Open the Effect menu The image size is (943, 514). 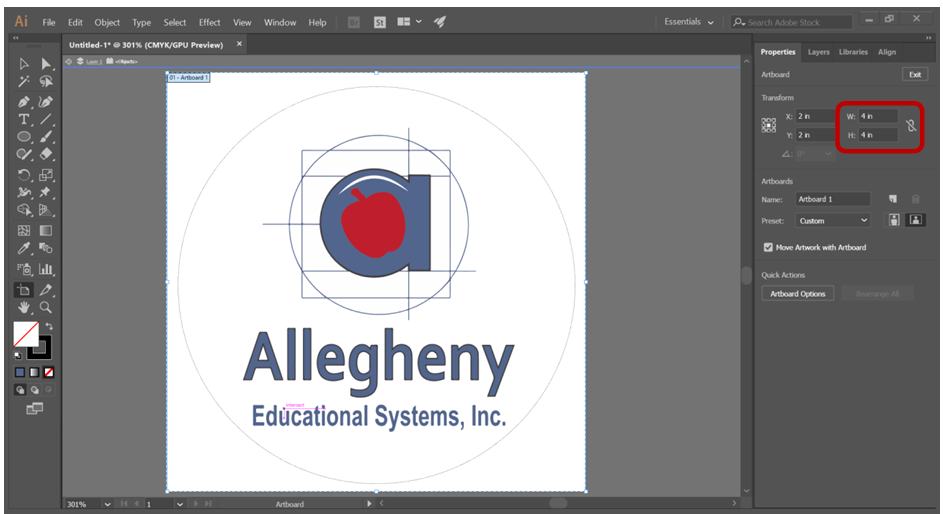[209, 22]
